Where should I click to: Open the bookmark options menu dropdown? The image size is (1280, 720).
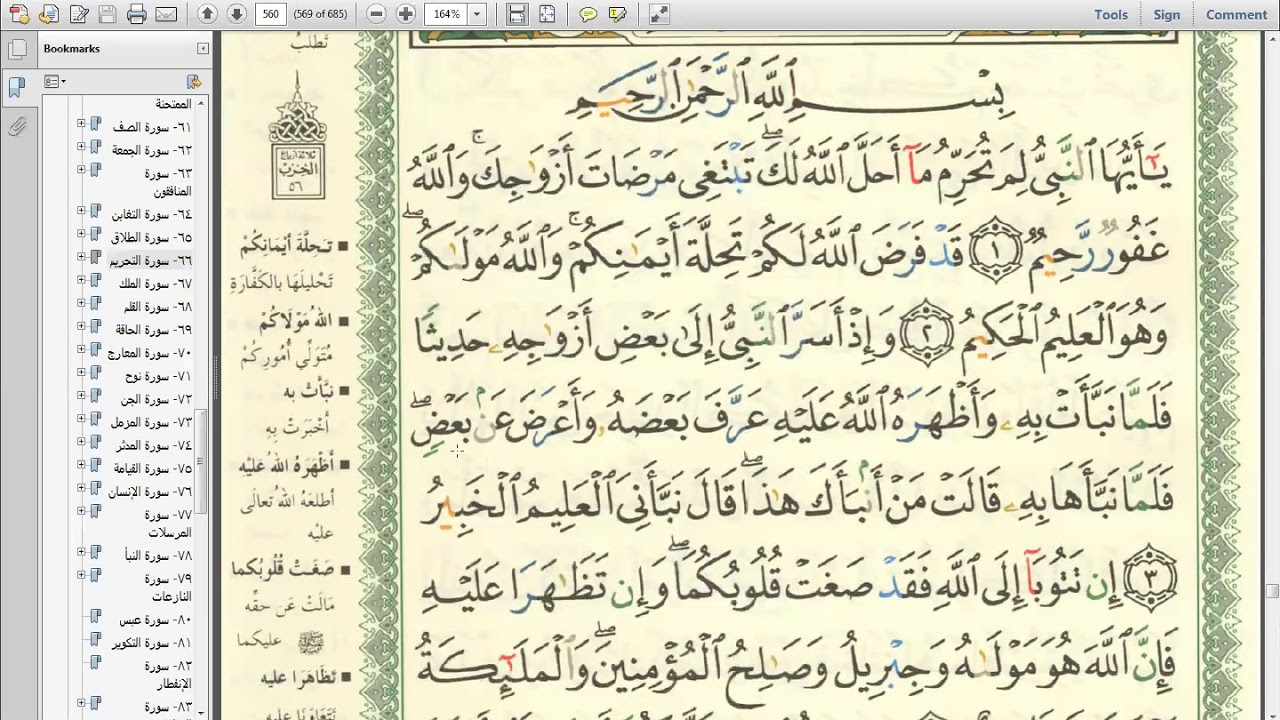(54, 81)
